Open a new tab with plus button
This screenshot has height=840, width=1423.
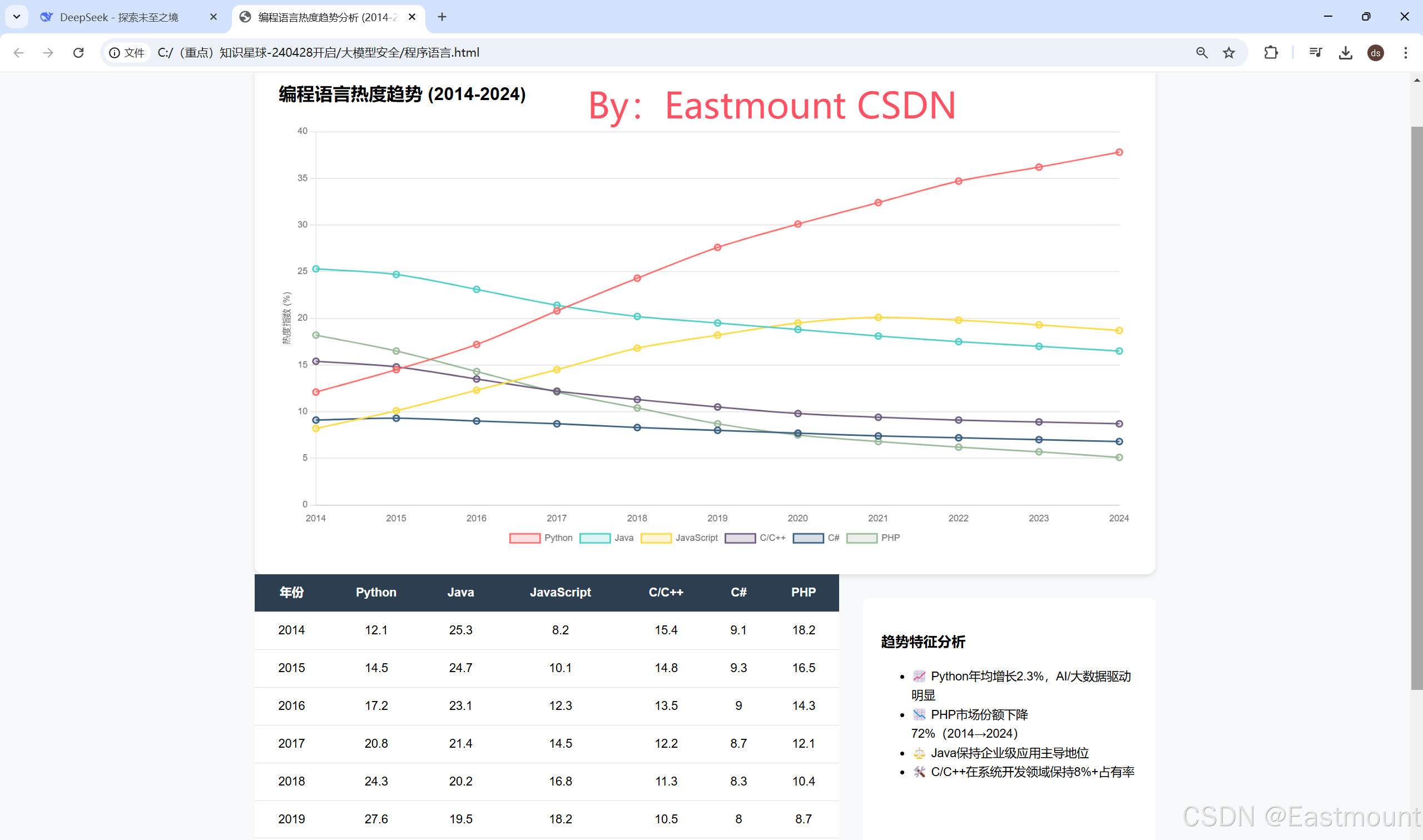442,17
